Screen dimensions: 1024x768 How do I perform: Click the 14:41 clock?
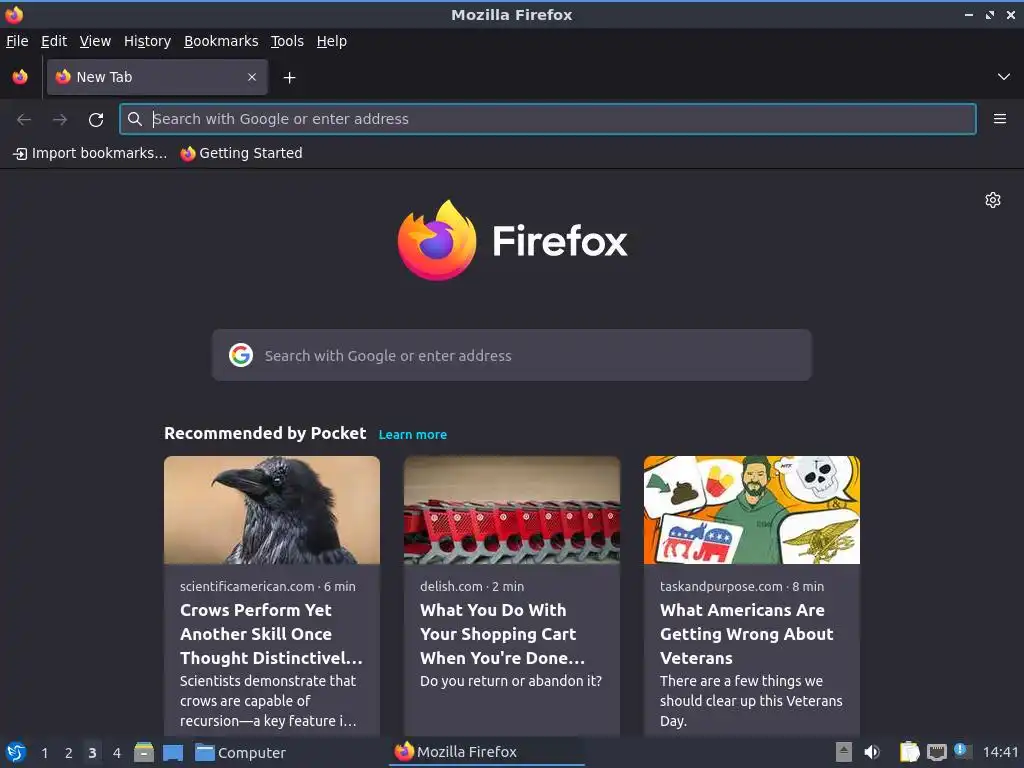tap(1000, 753)
